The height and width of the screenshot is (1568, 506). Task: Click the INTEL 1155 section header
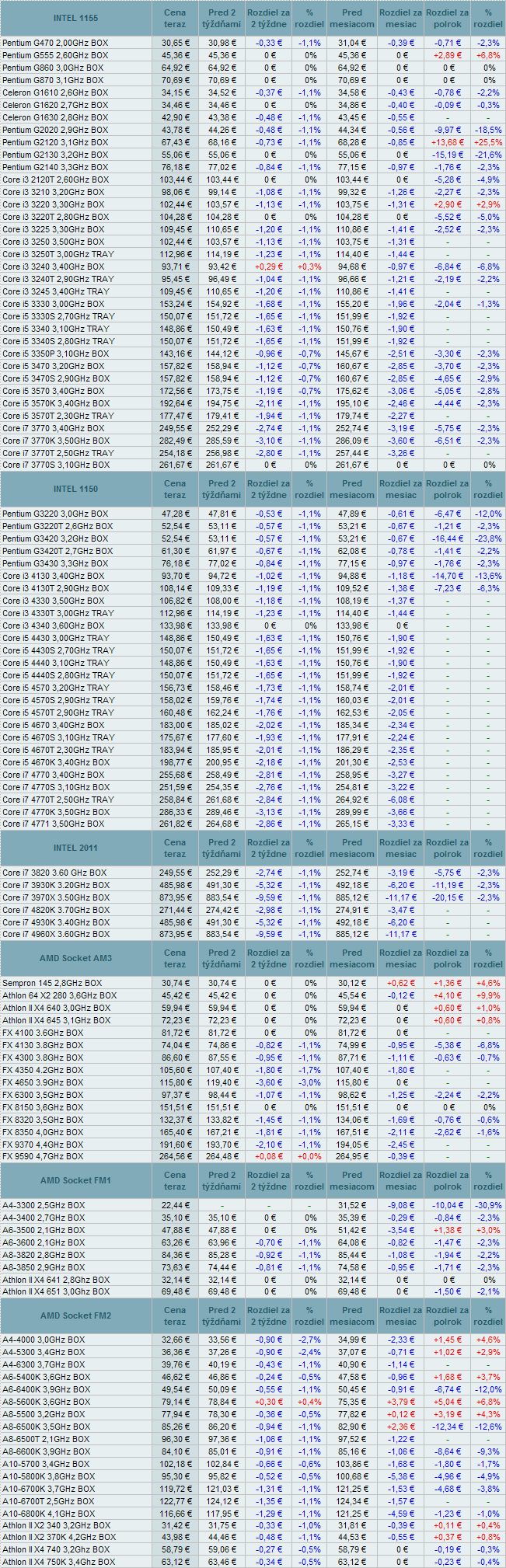tap(76, 18)
